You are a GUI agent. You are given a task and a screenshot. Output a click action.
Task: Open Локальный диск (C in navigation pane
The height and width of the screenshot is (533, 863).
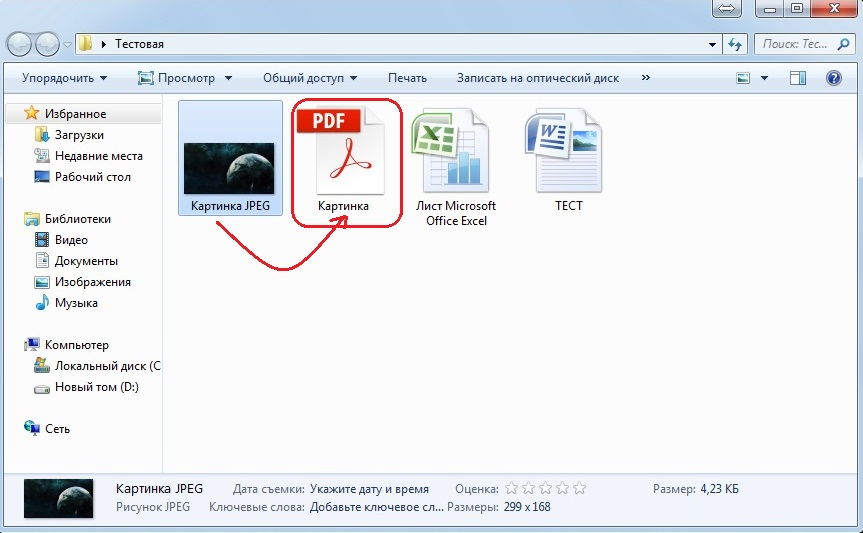pyautogui.click(x=107, y=366)
